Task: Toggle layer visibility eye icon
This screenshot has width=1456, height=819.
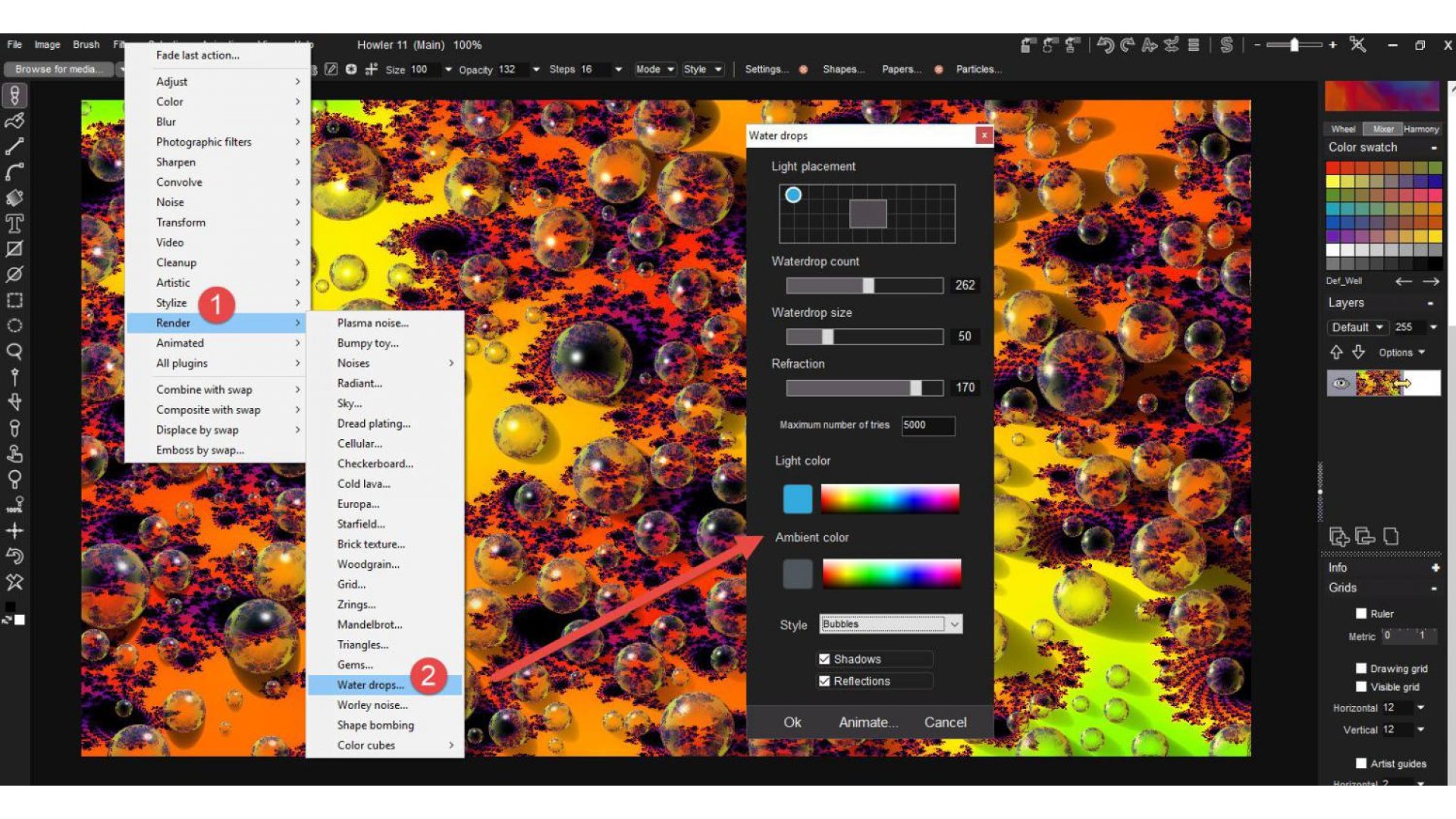Action: (x=1341, y=384)
